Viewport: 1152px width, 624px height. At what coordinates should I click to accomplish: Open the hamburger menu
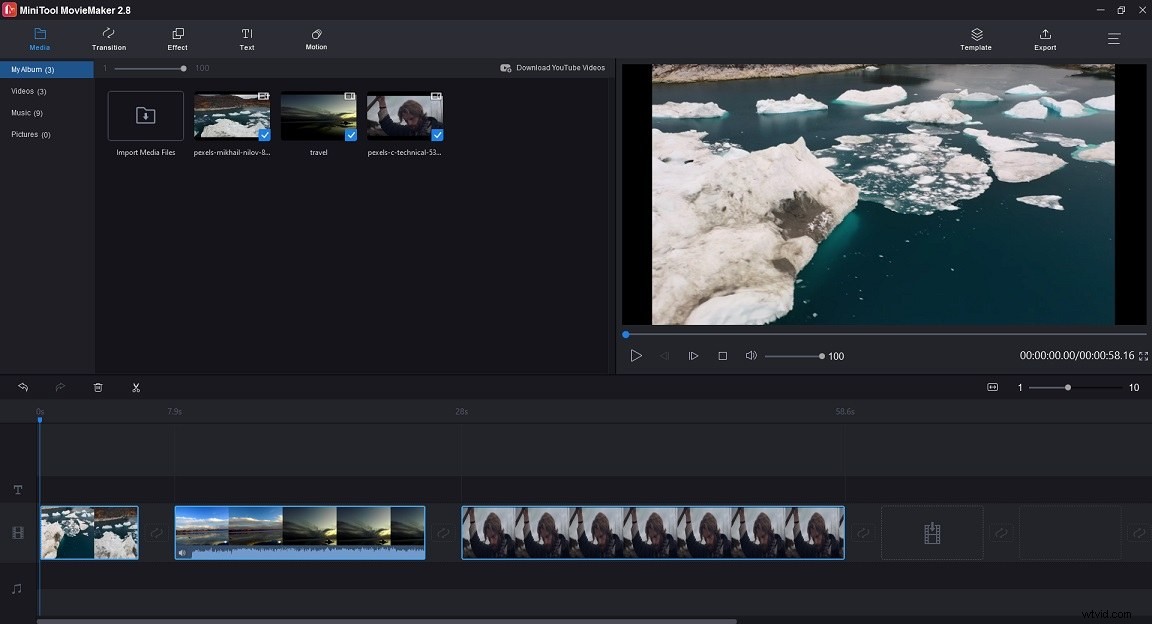pyautogui.click(x=1113, y=39)
